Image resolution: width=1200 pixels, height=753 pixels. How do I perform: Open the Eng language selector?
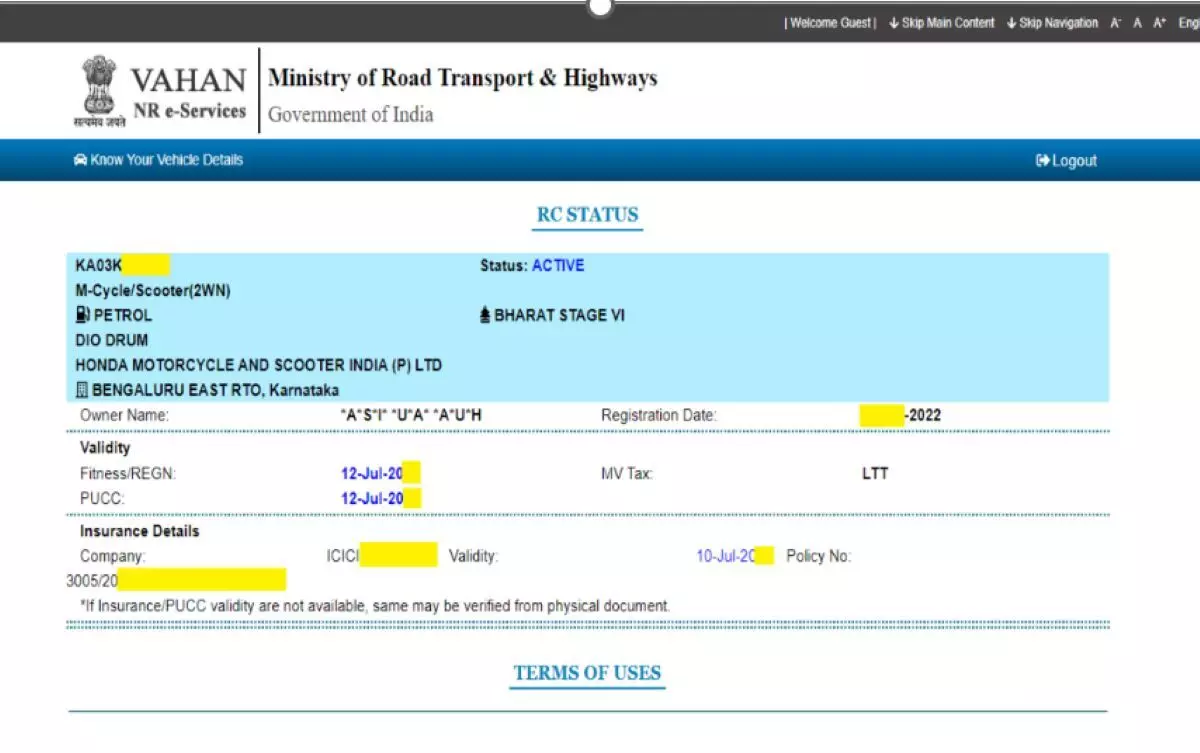click(1189, 22)
